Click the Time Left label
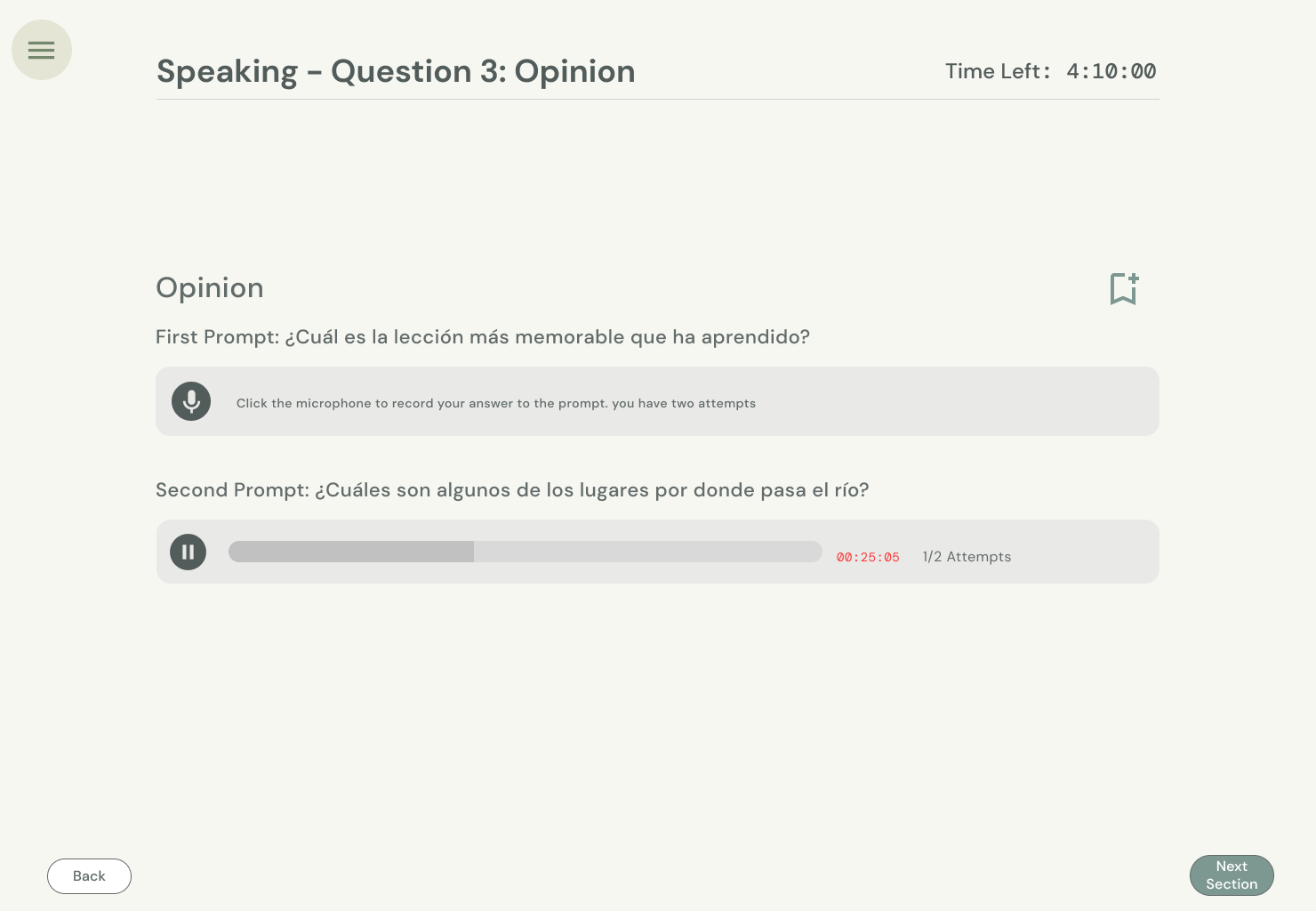 coord(997,71)
